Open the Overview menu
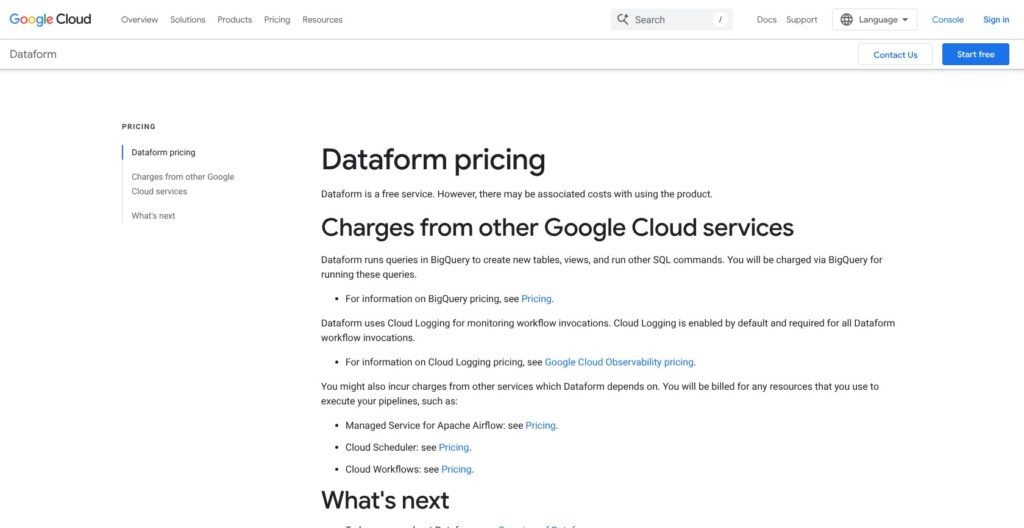 tap(140, 20)
